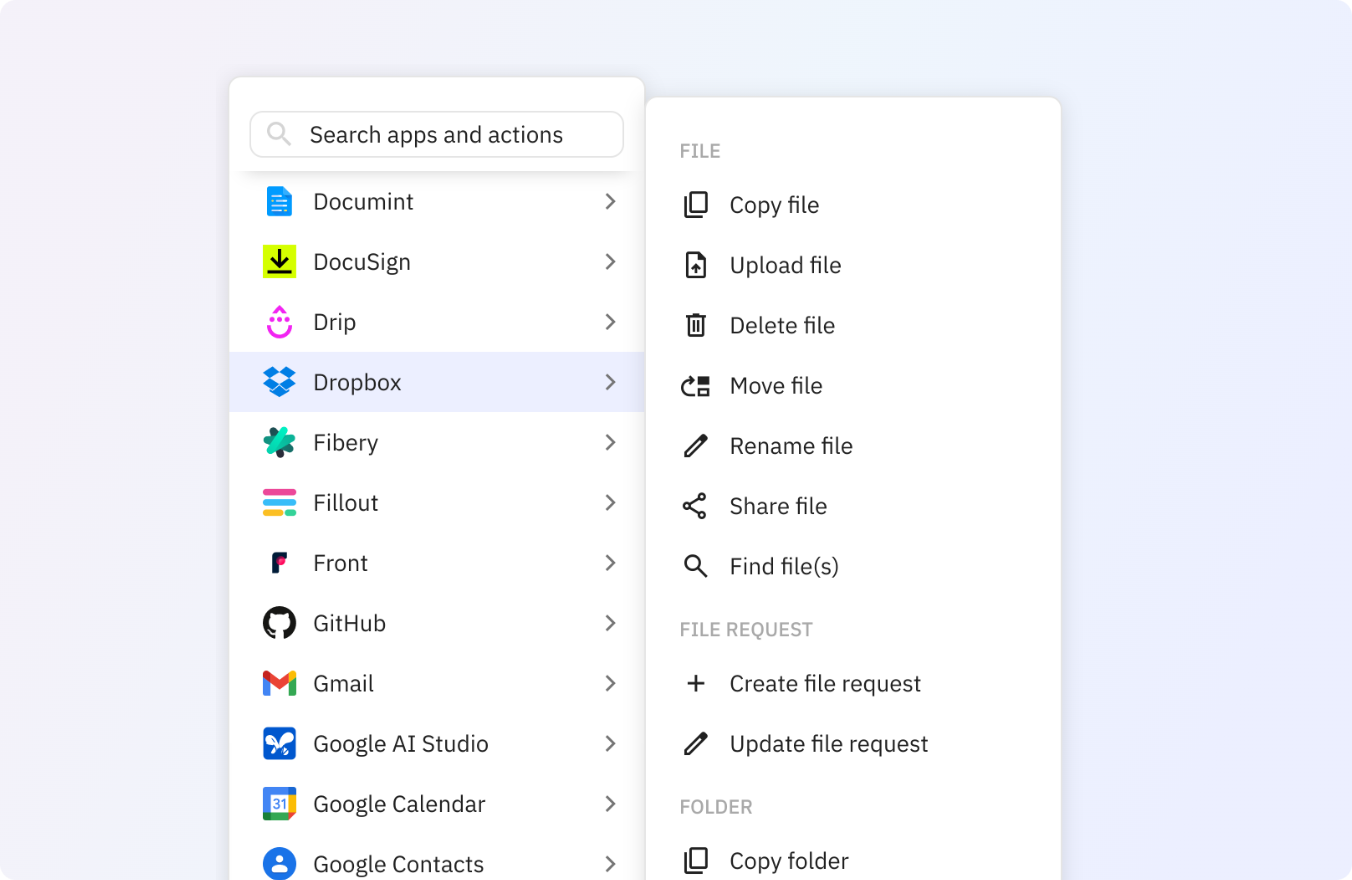Screen dimensions: 1352x880
Task: Open the Dropbox app entry
Action: (x=437, y=382)
